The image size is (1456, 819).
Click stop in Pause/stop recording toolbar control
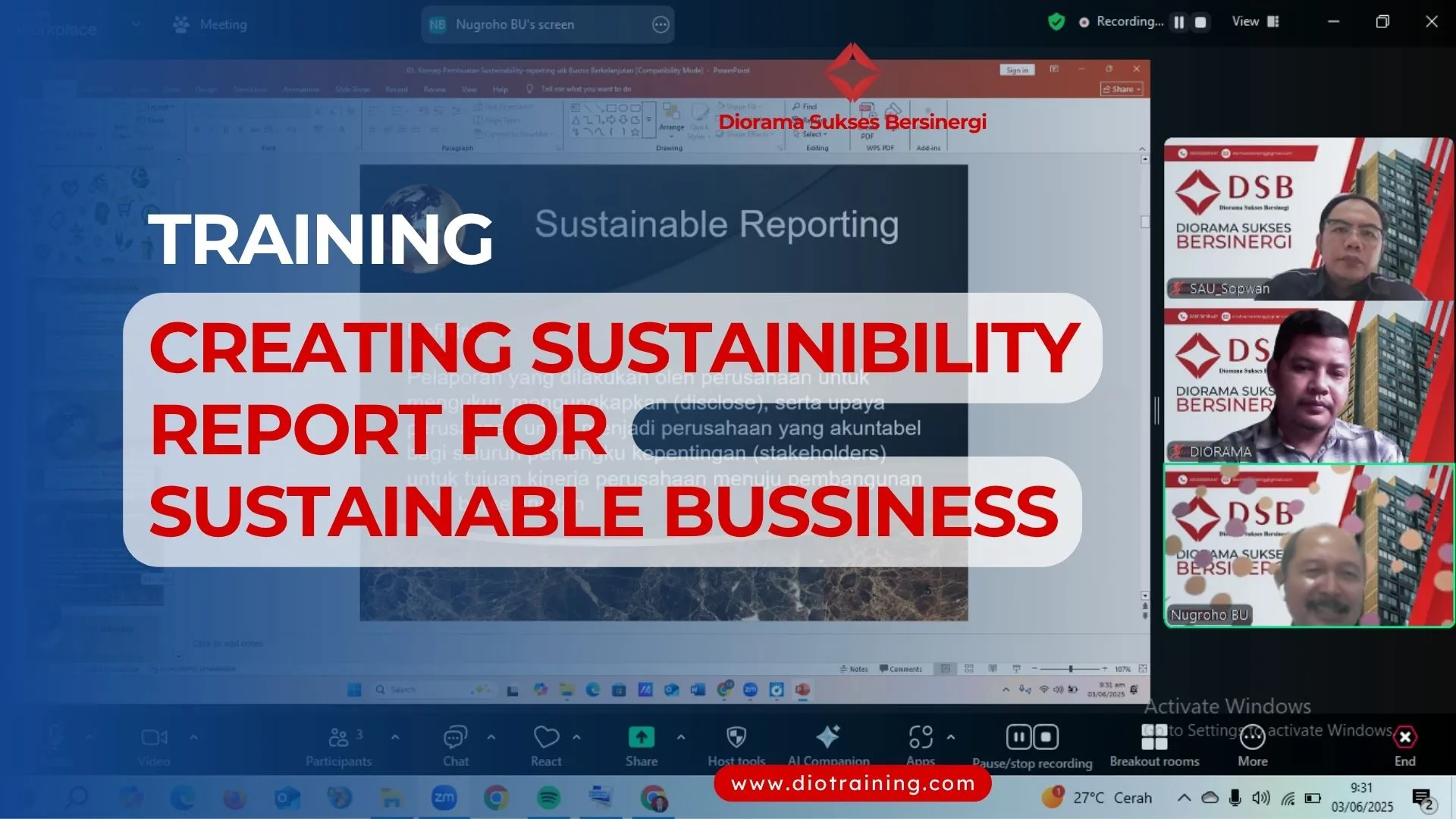click(1046, 736)
